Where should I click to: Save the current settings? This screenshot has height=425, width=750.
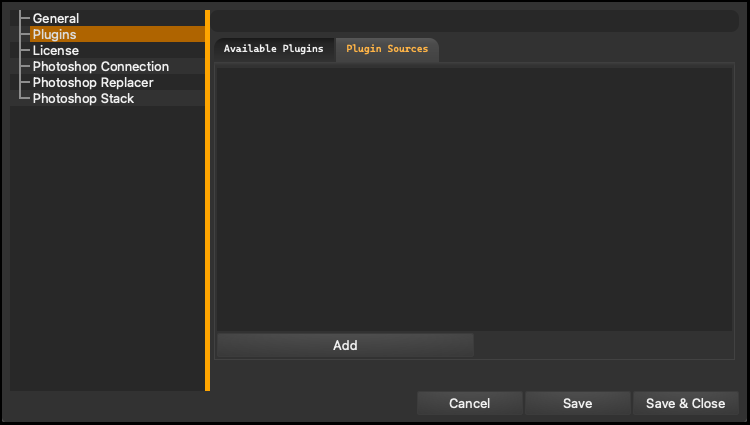click(x=577, y=403)
